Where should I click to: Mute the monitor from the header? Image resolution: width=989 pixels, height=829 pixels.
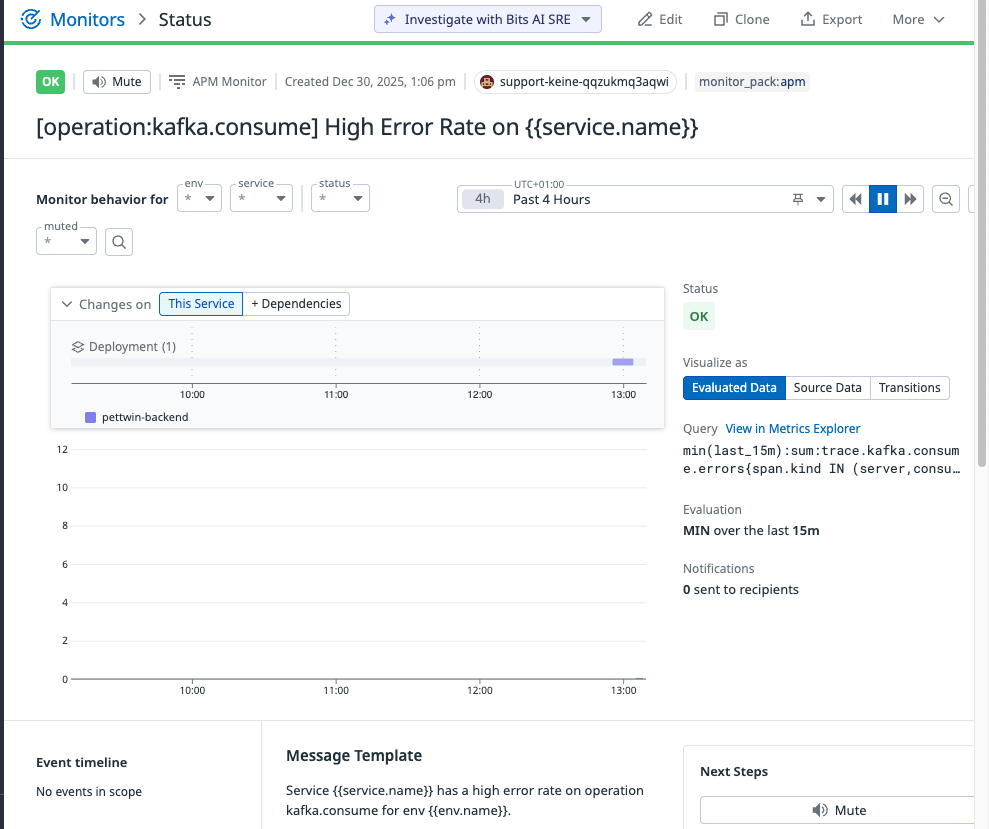117,82
